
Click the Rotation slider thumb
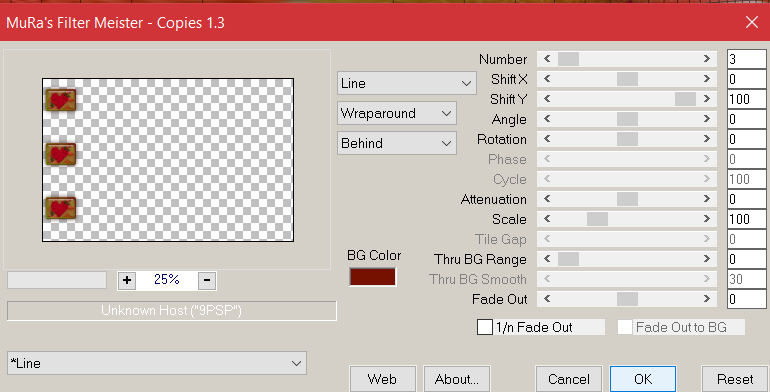tap(628, 139)
